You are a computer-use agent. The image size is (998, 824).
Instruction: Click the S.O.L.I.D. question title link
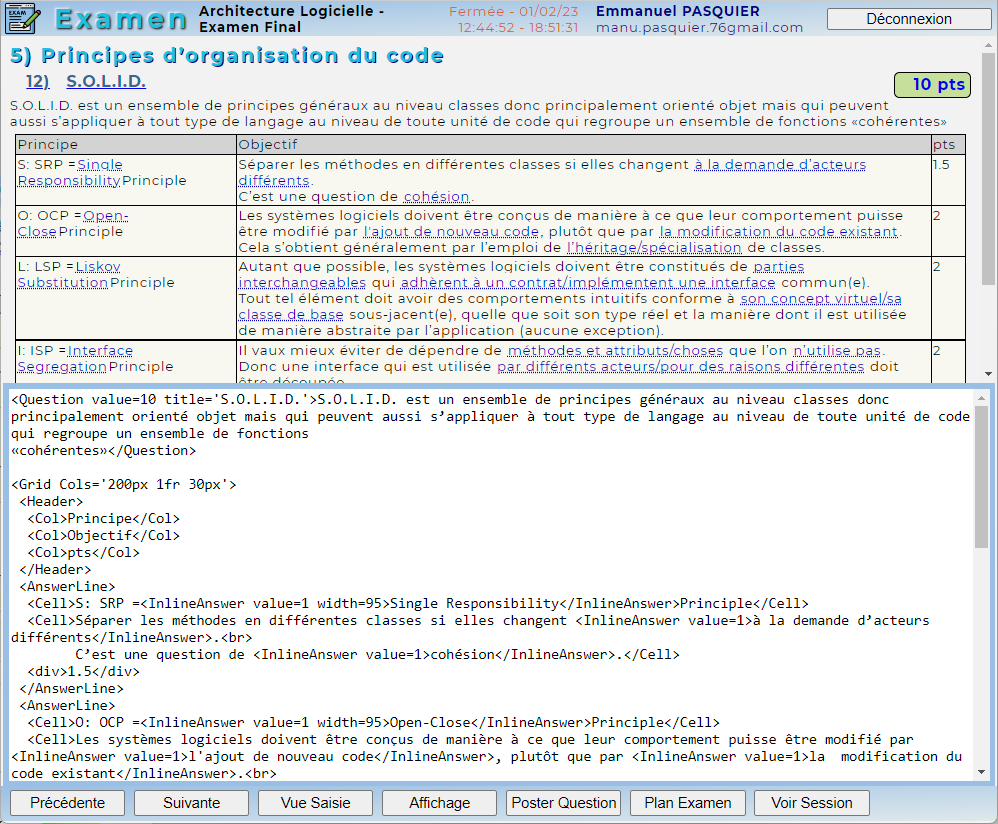click(106, 82)
